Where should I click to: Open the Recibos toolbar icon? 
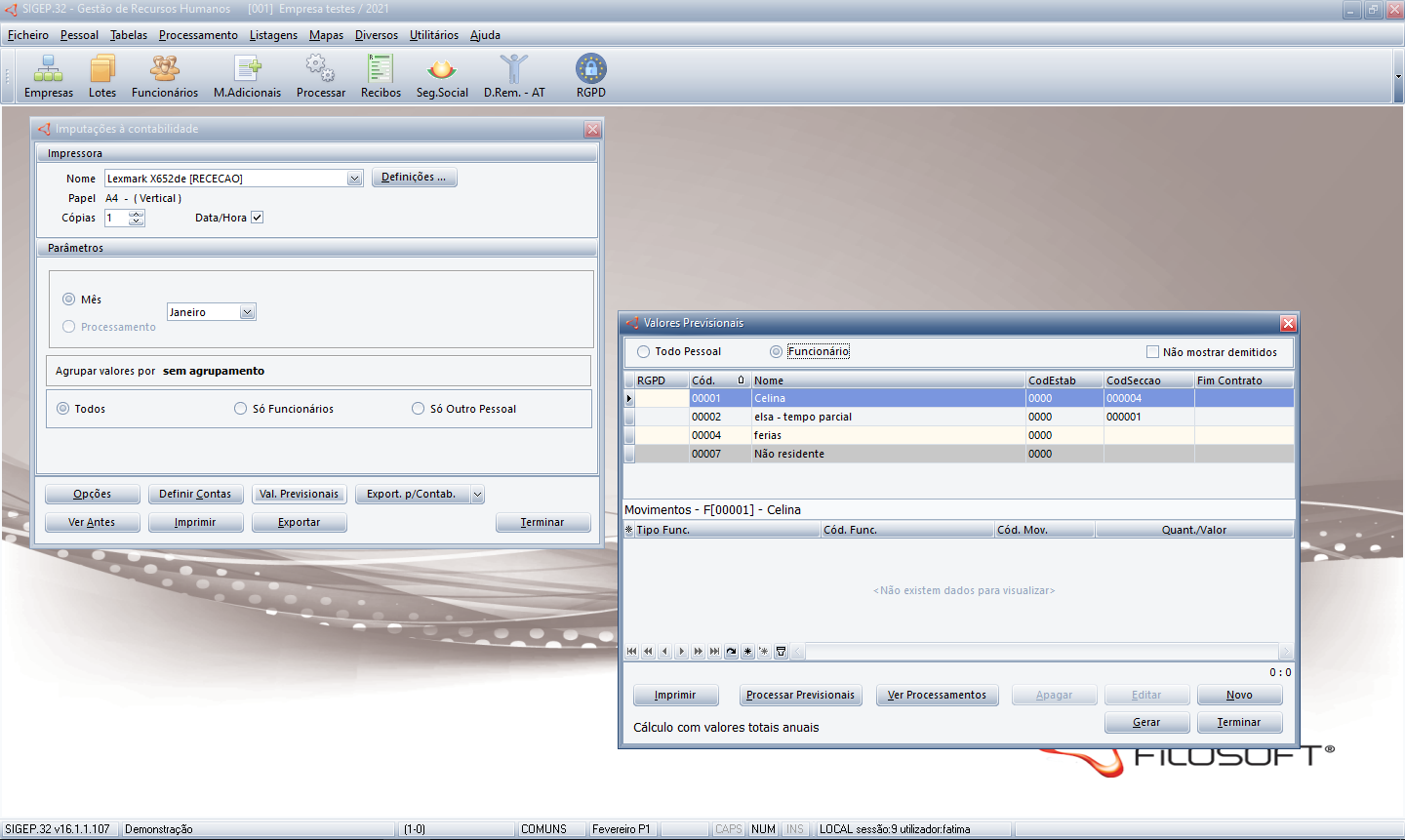pyautogui.click(x=381, y=76)
